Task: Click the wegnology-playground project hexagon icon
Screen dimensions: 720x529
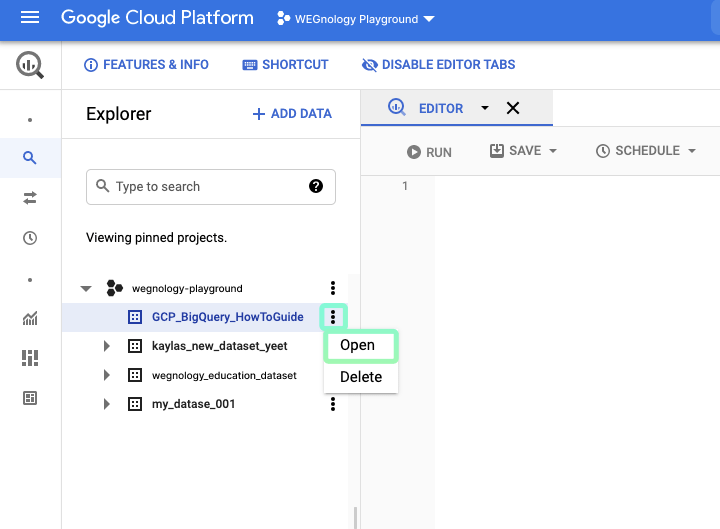Action: pyautogui.click(x=114, y=288)
